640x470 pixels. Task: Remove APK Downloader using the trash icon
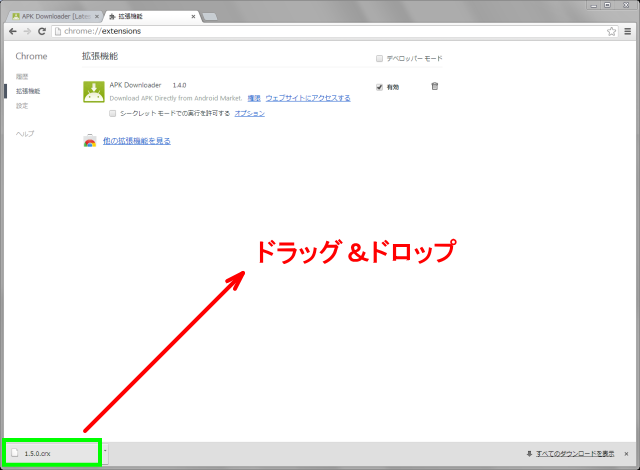click(x=434, y=87)
